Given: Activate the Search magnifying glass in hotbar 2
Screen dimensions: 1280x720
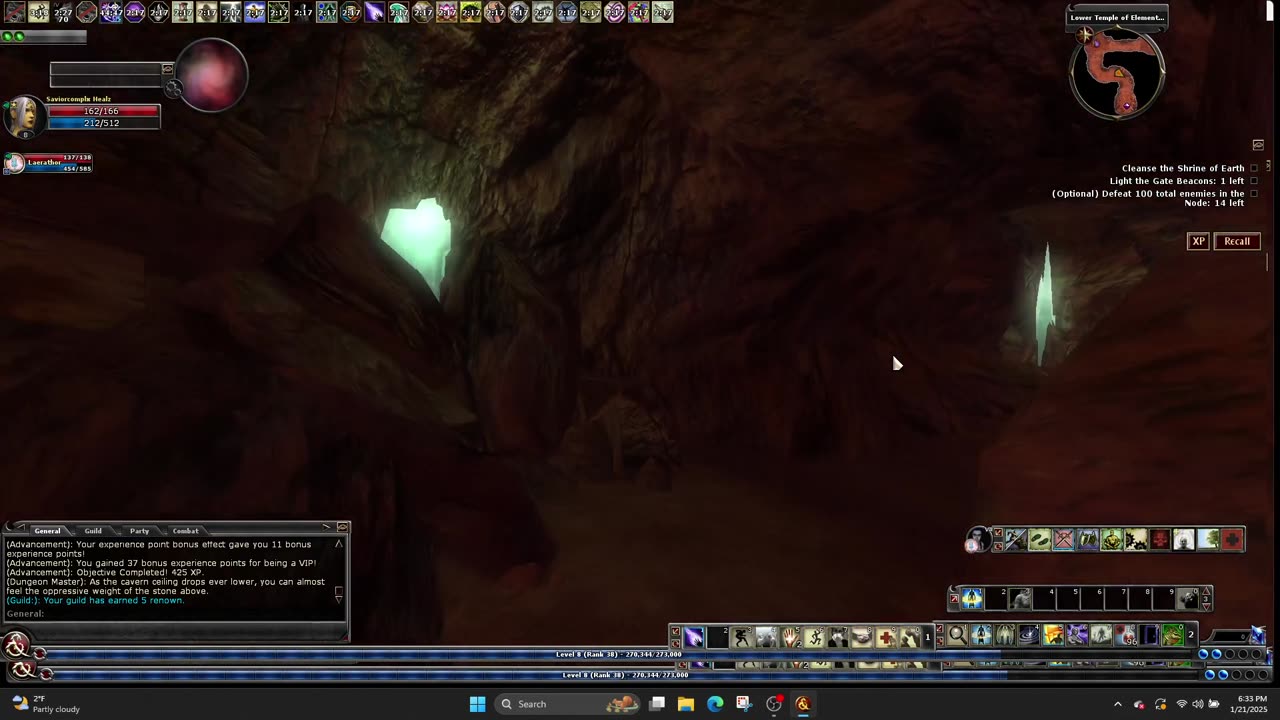Looking at the screenshot, I should [x=957, y=634].
